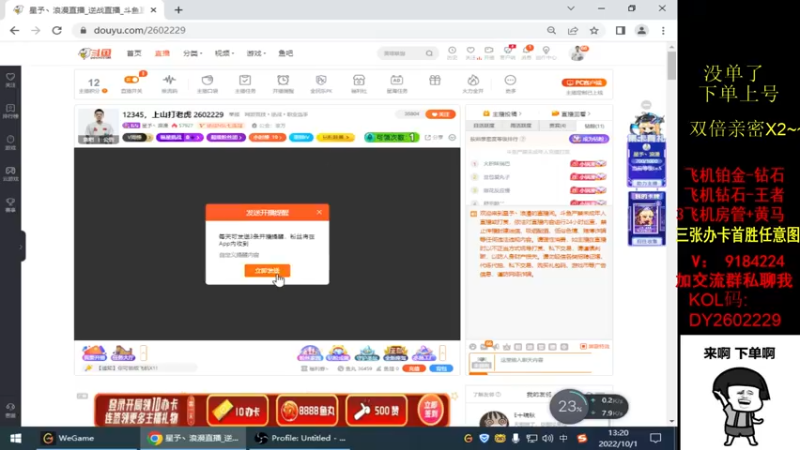The height and width of the screenshot is (450, 800).
Task: Toggle the chat effects block checkbox
Action: (583, 346)
